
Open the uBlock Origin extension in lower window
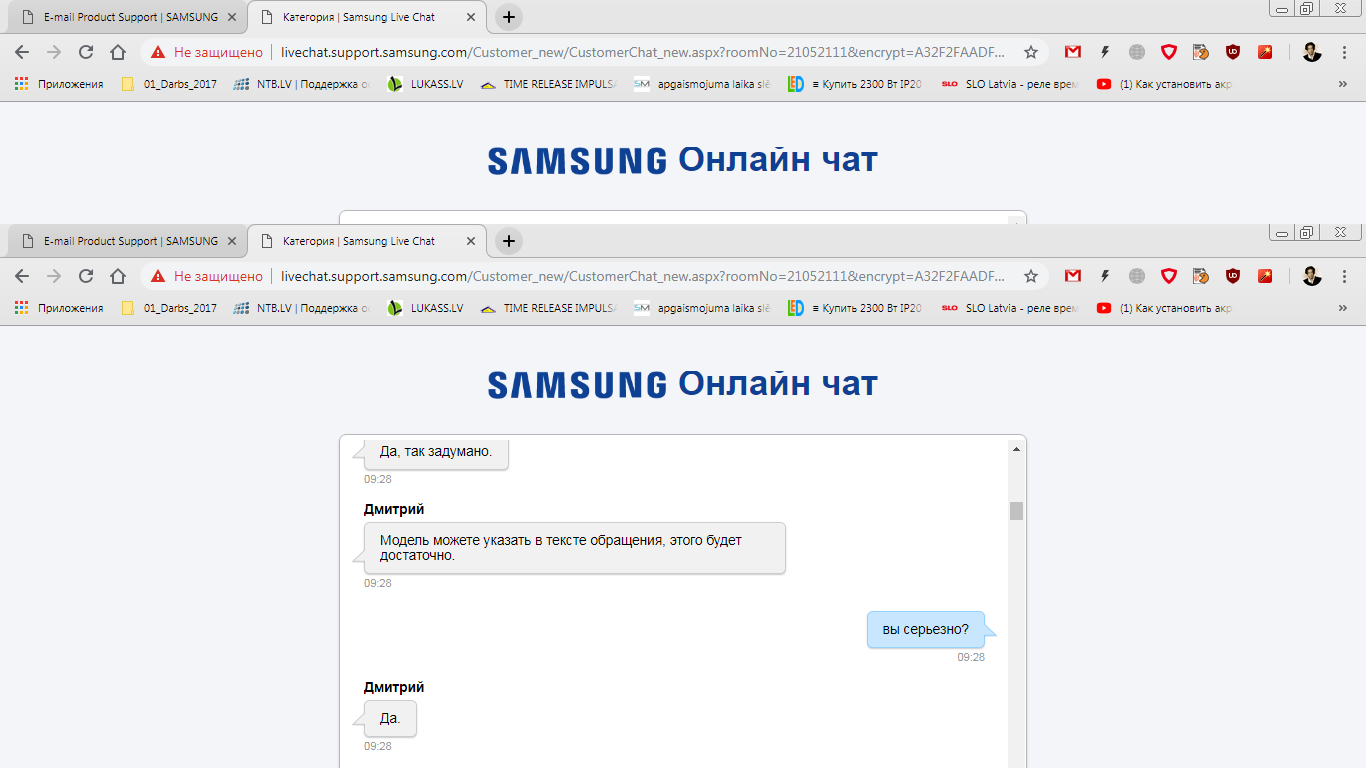point(1233,276)
